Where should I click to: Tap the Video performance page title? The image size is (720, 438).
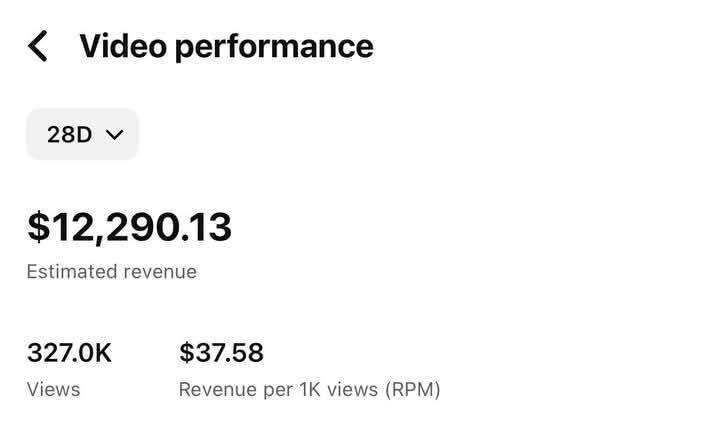click(226, 46)
